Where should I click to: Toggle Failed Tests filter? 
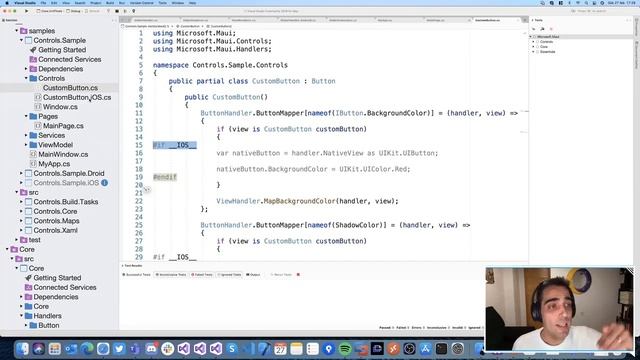202,275
